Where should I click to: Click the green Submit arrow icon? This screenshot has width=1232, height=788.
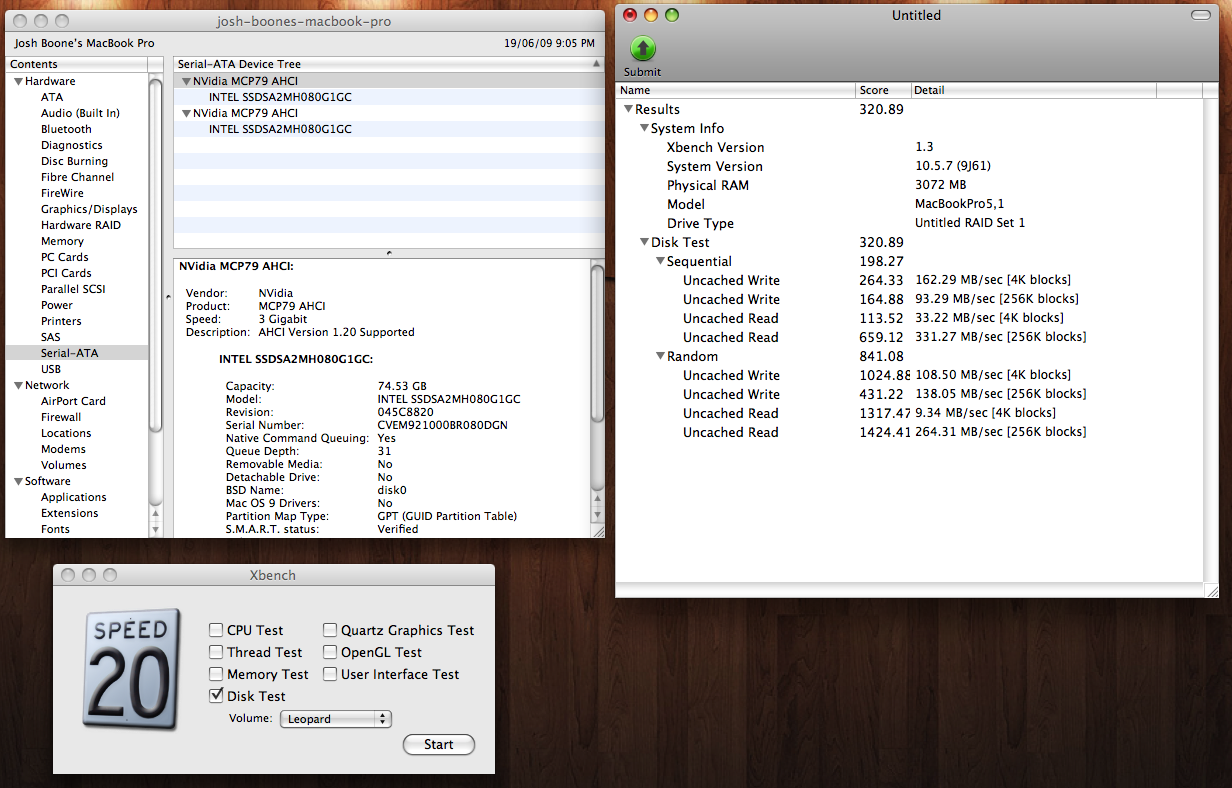pos(642,48)
